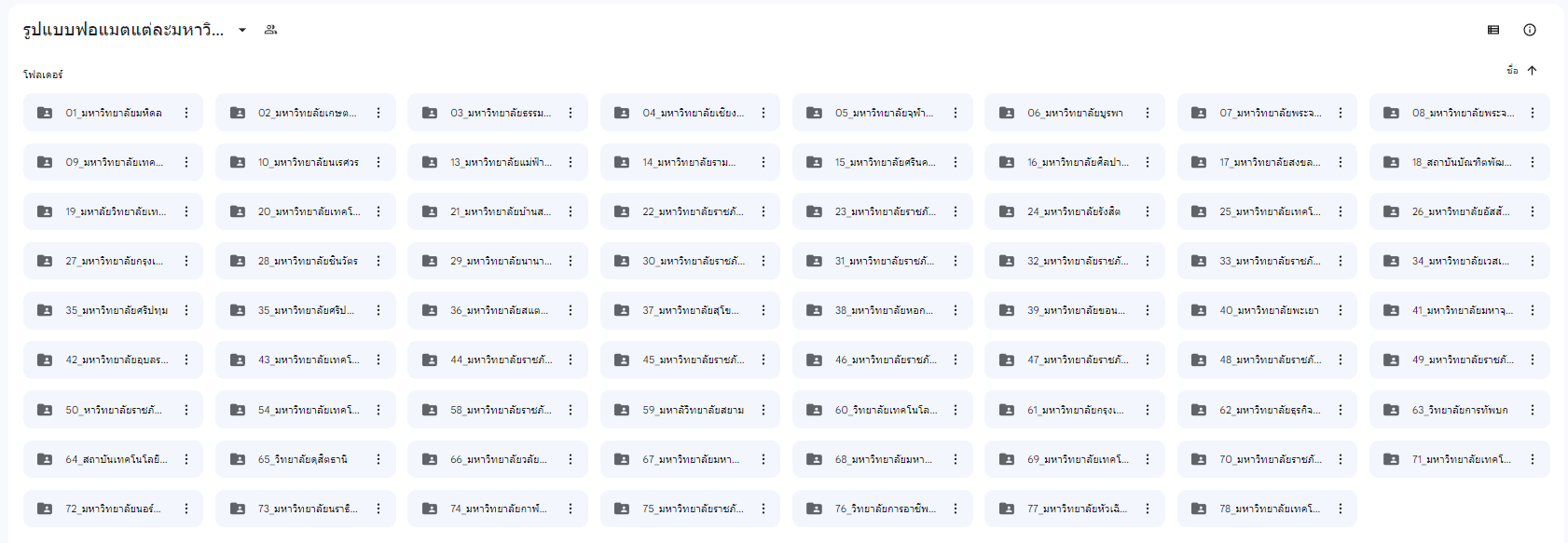Open more actions for folder 08
1568x543 pixels.
point(1533,113)
